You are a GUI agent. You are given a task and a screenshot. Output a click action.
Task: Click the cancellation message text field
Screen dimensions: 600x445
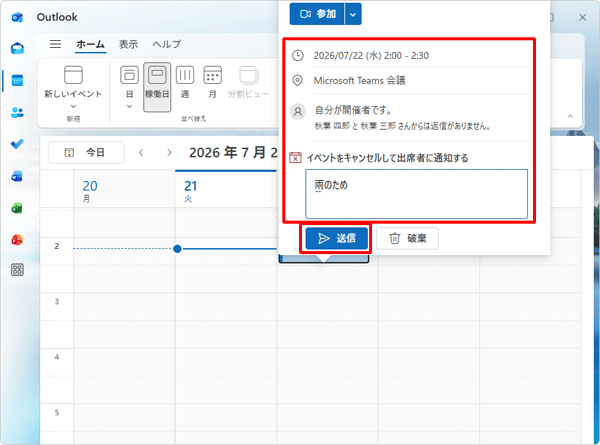pyautogui.click(x=416, y=194)
